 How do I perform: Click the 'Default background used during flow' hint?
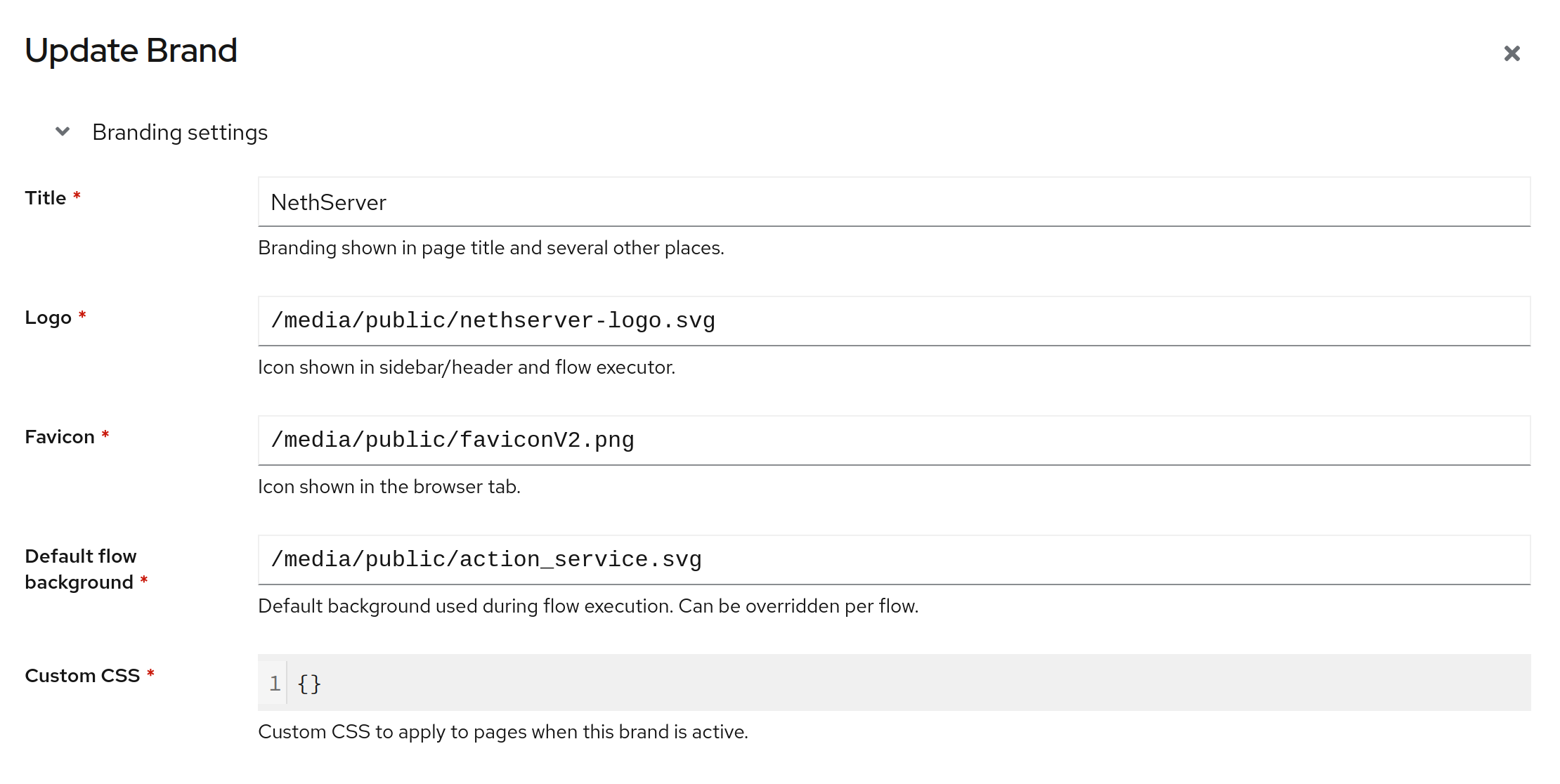click(588, 606)
